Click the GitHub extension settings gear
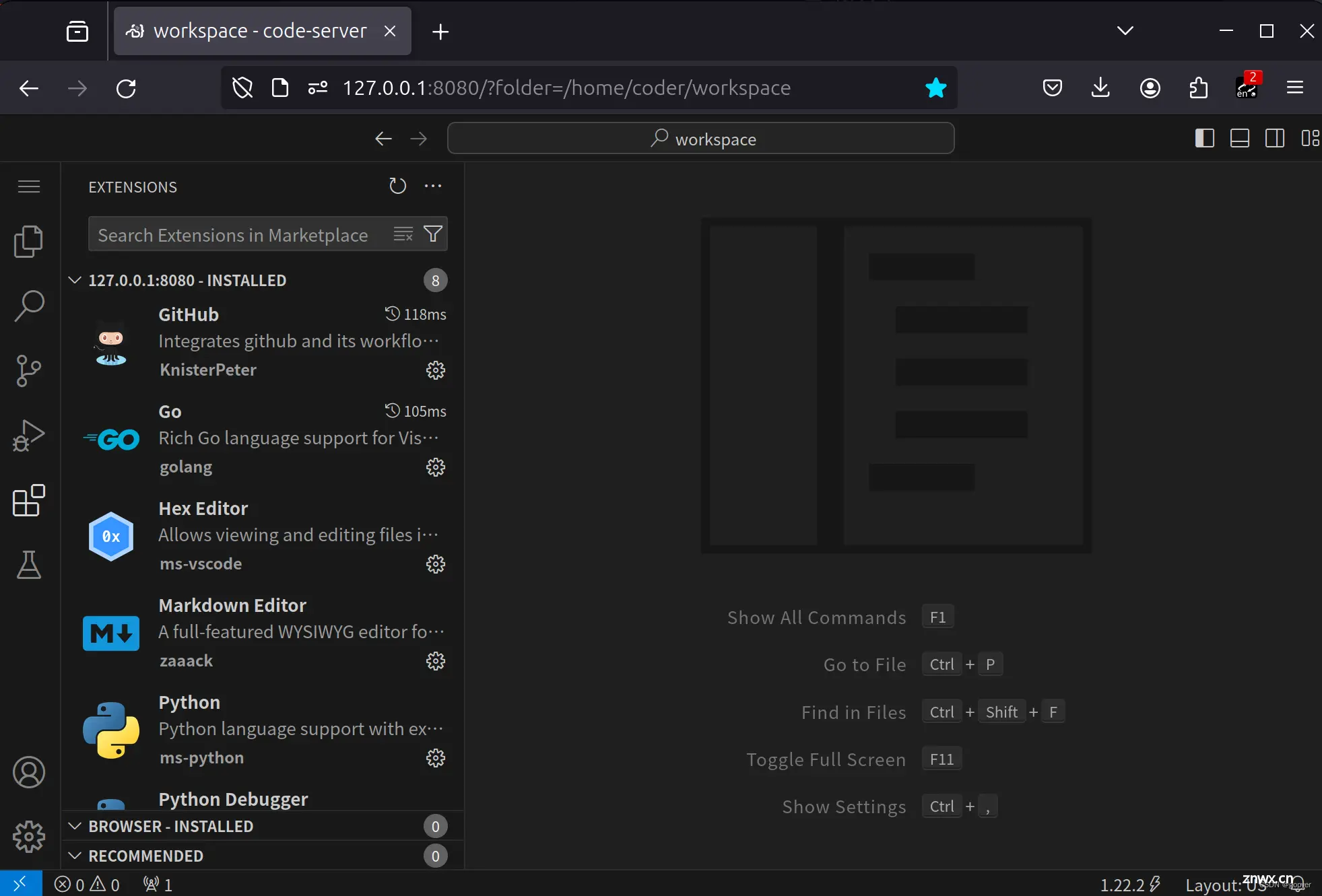 click(435, 370)
